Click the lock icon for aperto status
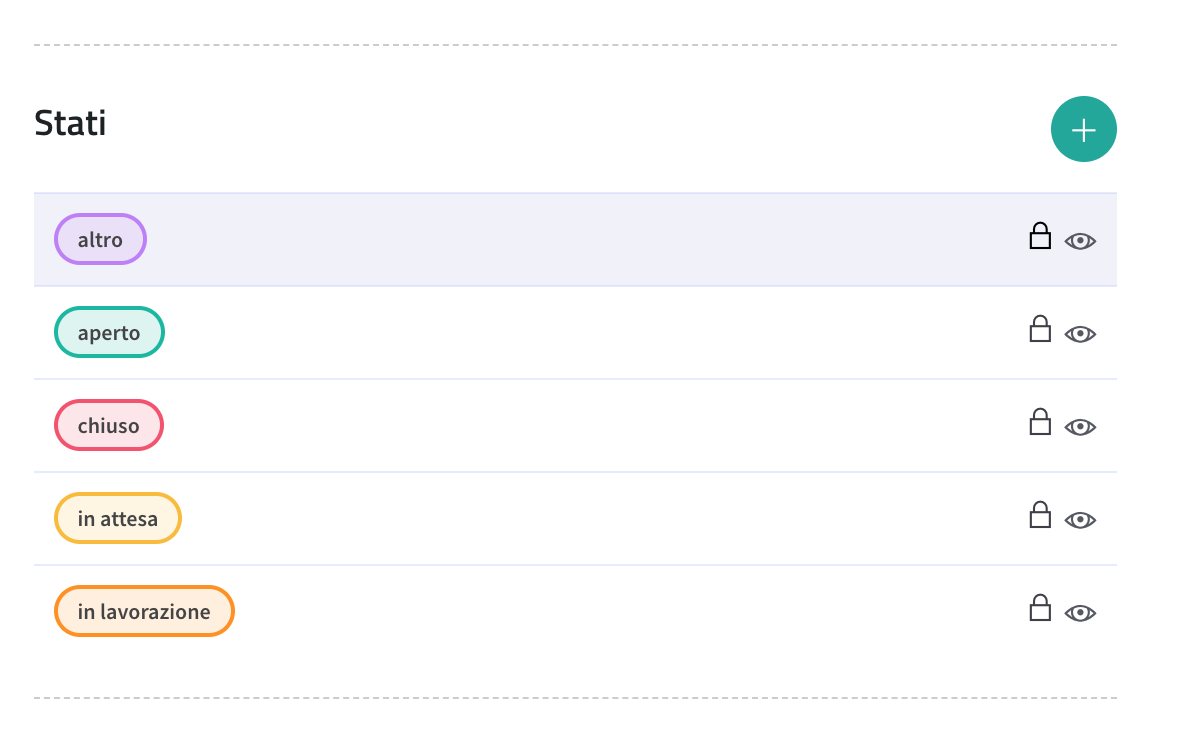Viewport: 1178px width, 734px height. 1040,329
